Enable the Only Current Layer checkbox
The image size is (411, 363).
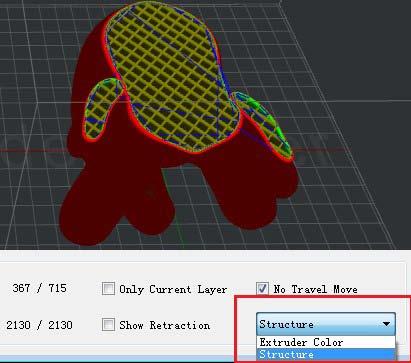click(108, 289)
